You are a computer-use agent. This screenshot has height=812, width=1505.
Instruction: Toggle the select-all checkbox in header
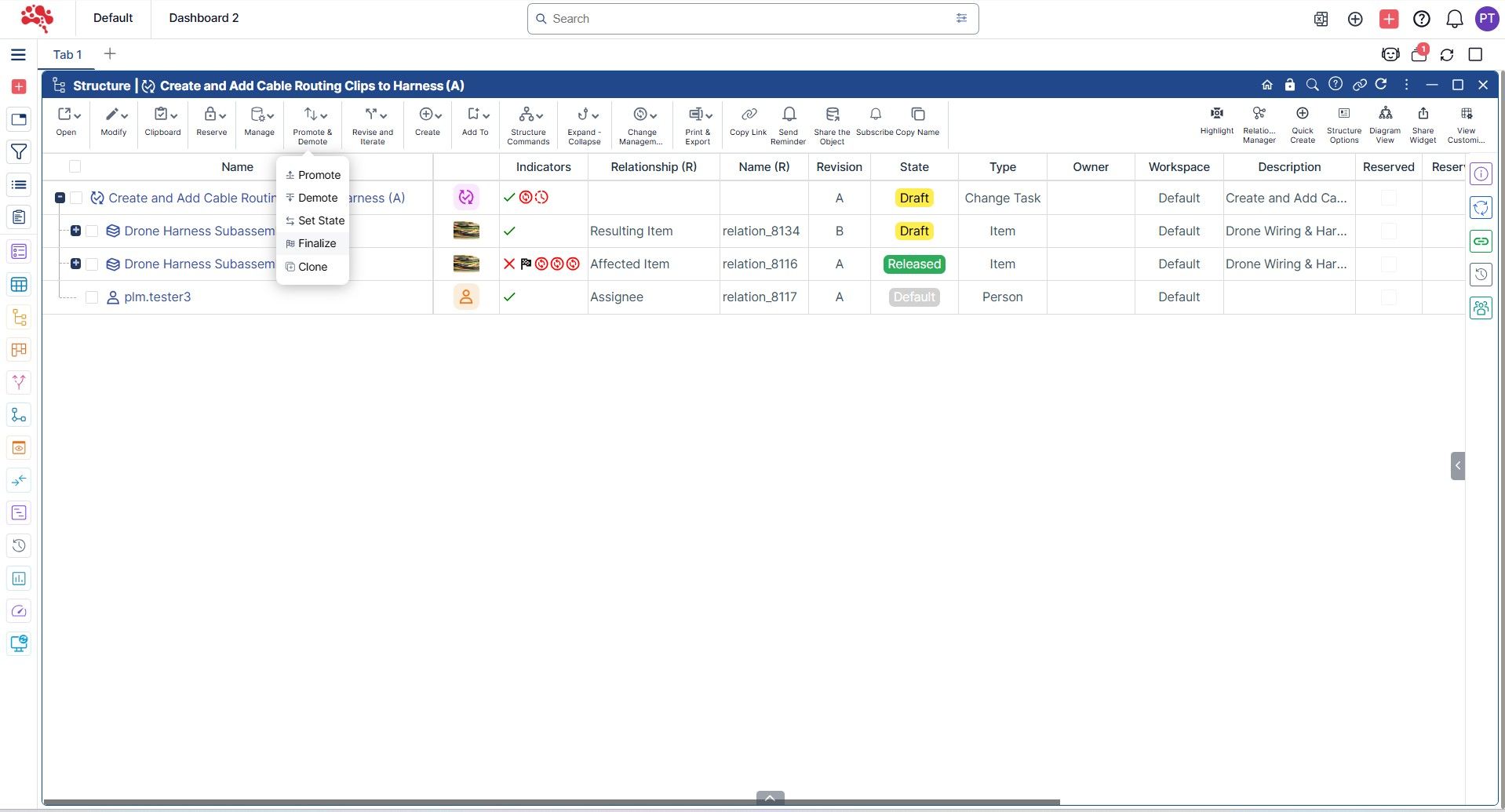pyautogui.click(x=75, y=166)
